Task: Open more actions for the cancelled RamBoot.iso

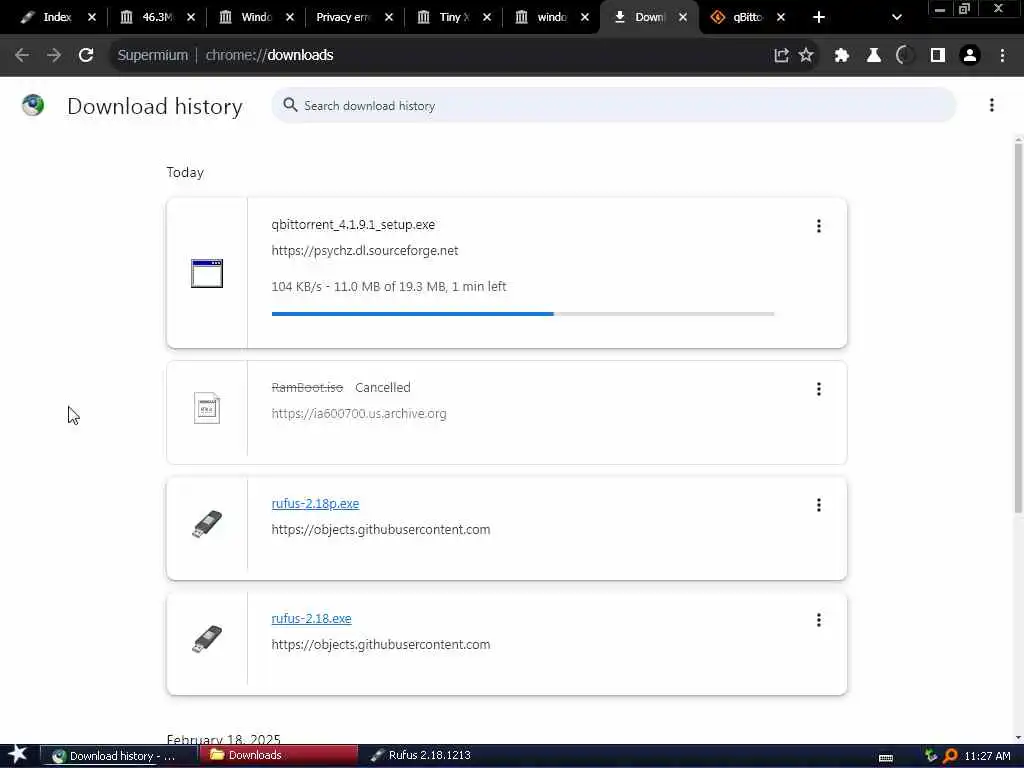Action: coord(818,389)
